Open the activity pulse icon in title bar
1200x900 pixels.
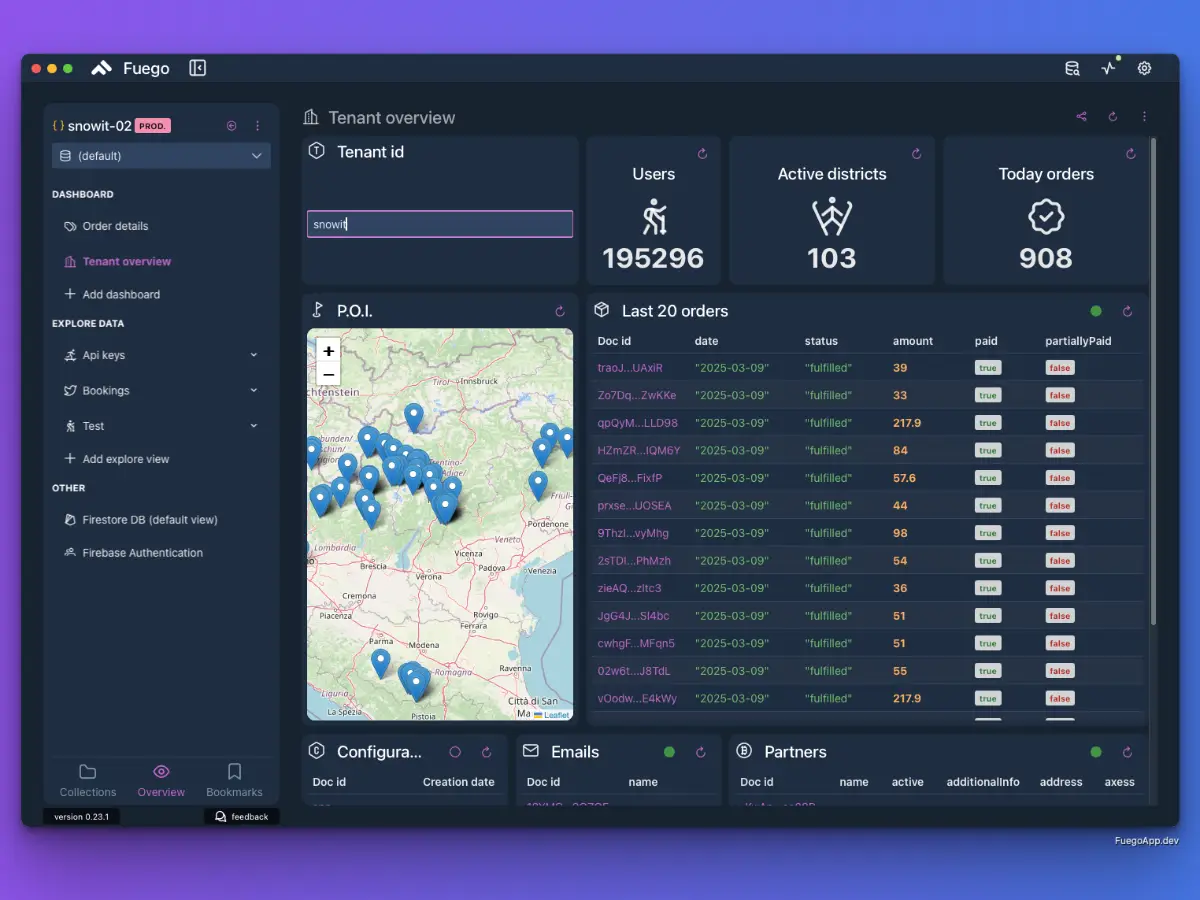[x=1108, y=68]
